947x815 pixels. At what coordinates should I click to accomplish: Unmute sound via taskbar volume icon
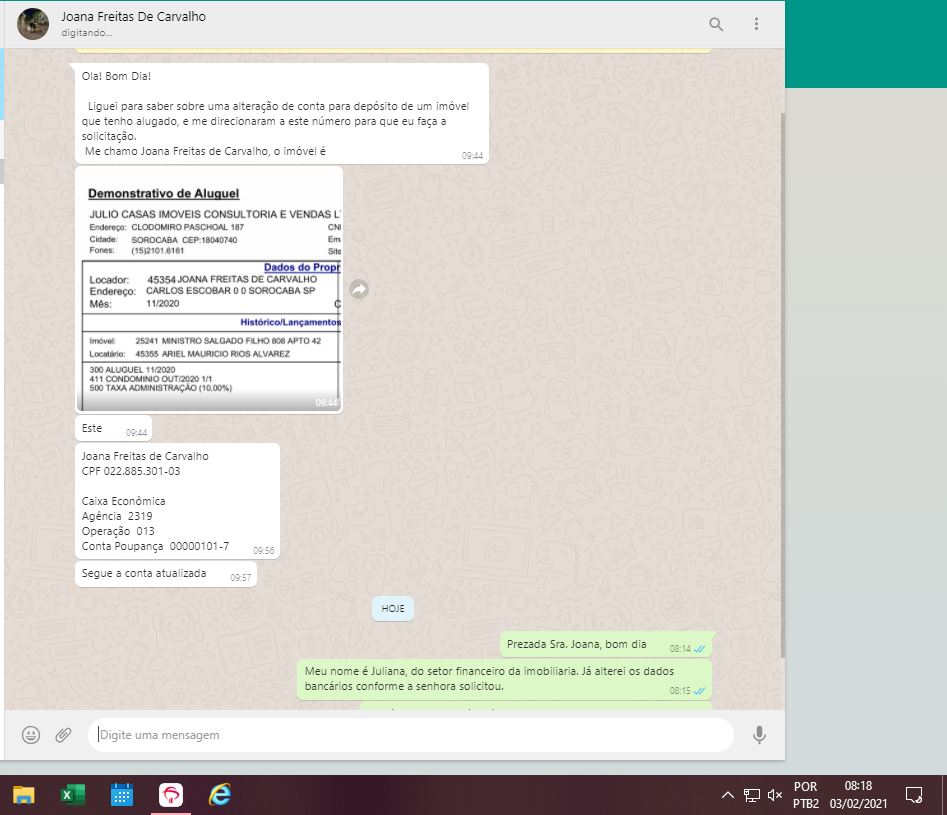pos(775,795)
